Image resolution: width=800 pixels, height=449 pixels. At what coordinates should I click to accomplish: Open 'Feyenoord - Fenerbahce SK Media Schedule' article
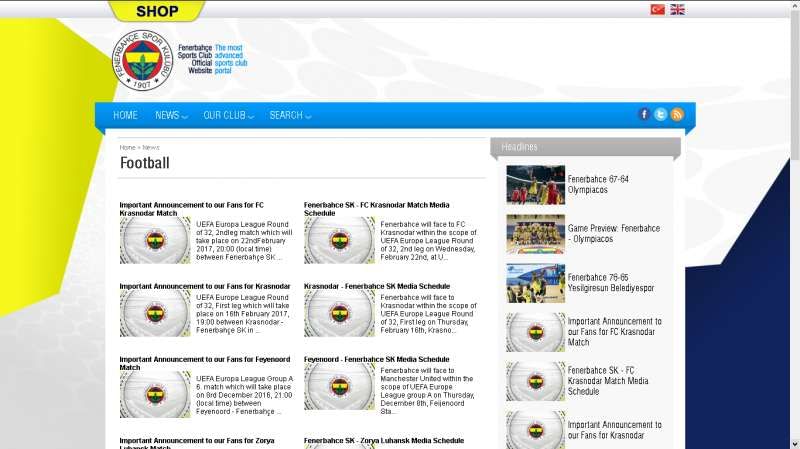pos(376,359)
